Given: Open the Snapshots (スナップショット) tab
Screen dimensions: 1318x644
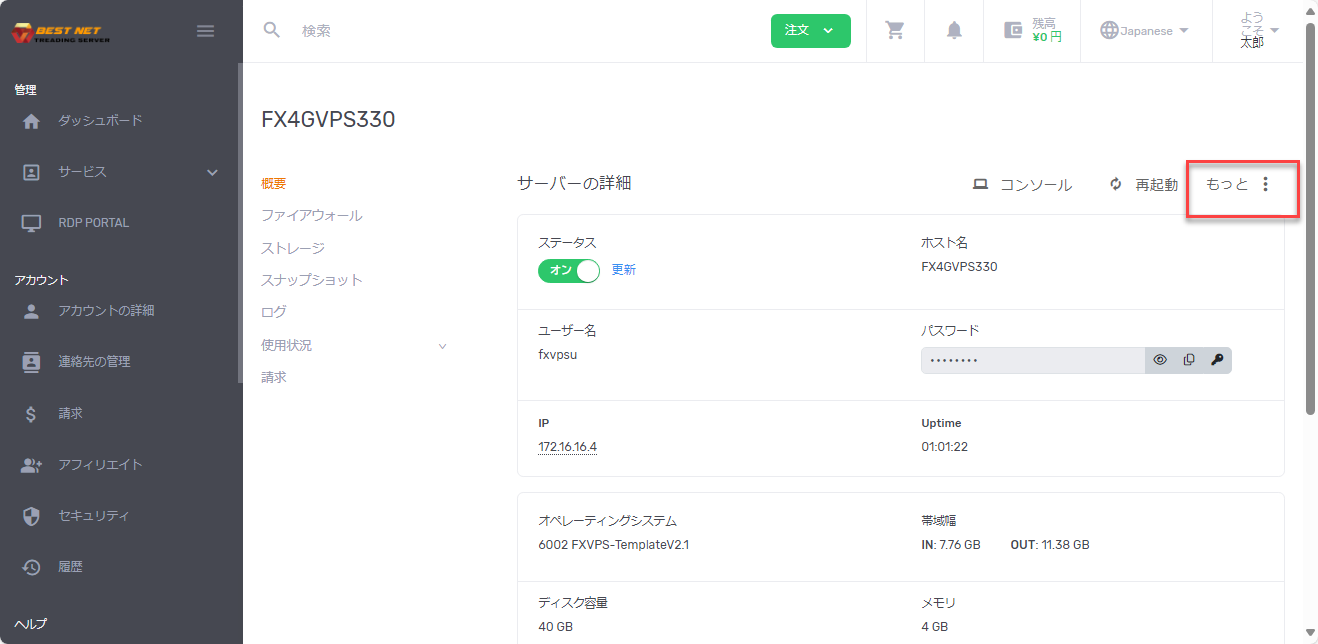Looking at the screenshot, I should [x=312, y=279].
